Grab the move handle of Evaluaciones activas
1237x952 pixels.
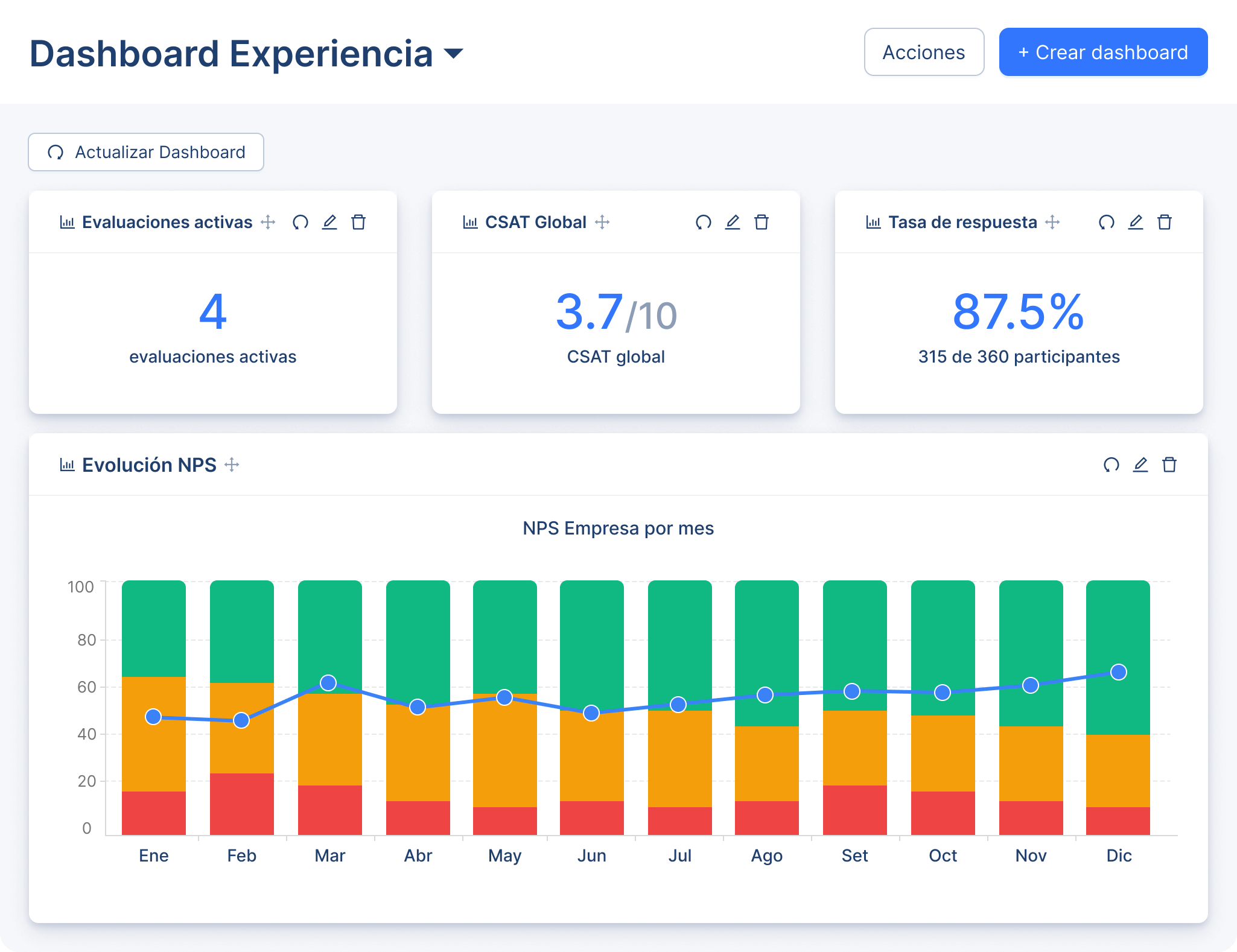(267, 222)
